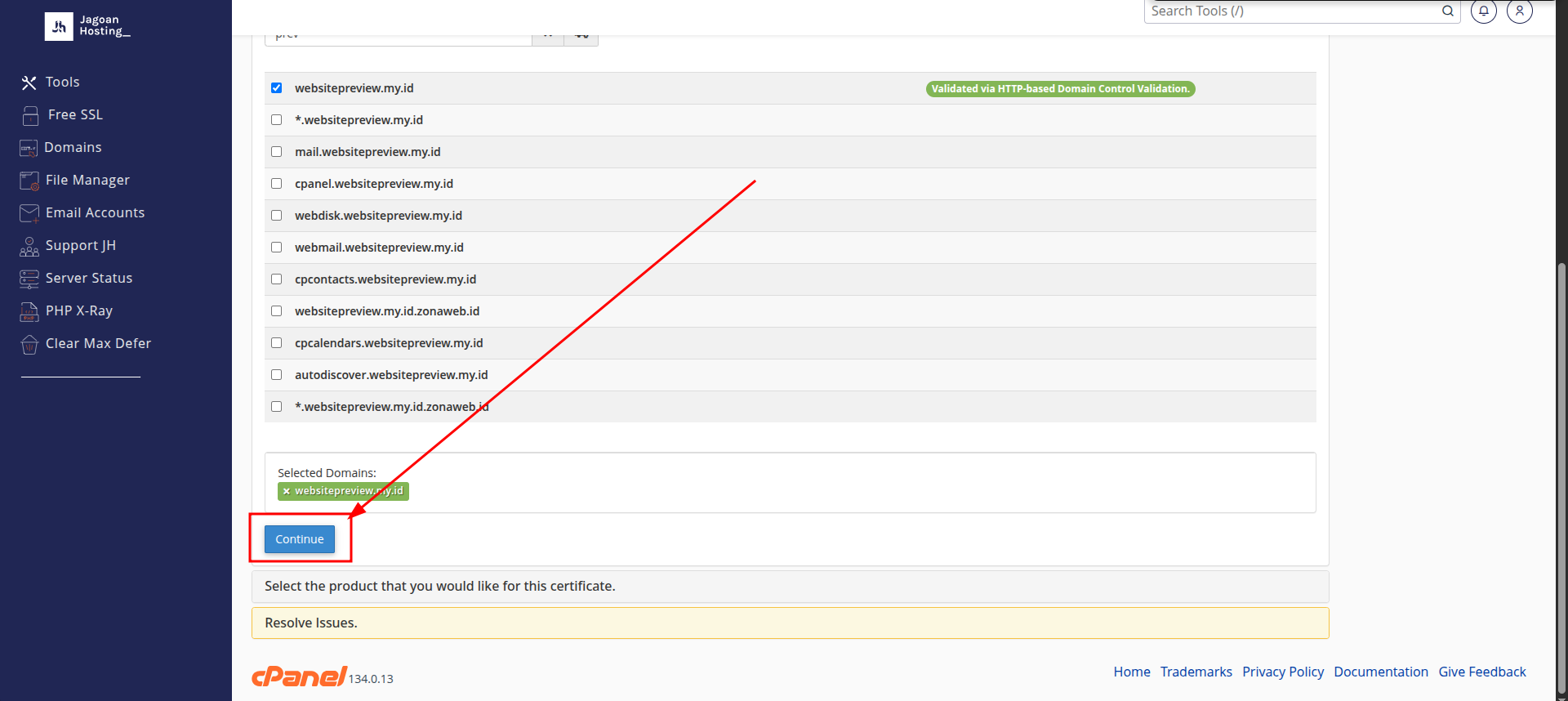1568x701 pixels.
Task: Click the Tools wrench icon in sidebar
Action: 29,83
